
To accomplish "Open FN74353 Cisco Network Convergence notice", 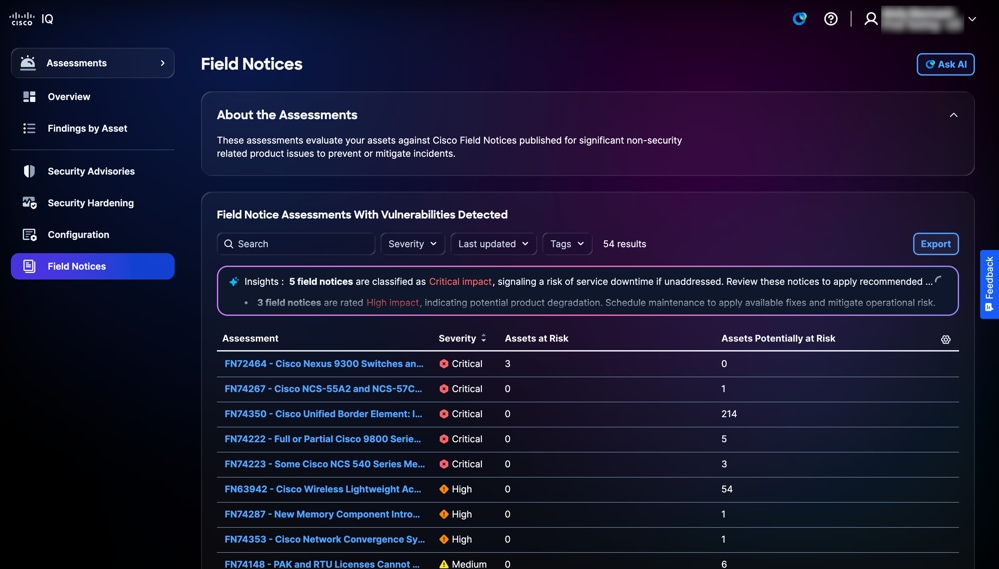I will click(324, 539).
